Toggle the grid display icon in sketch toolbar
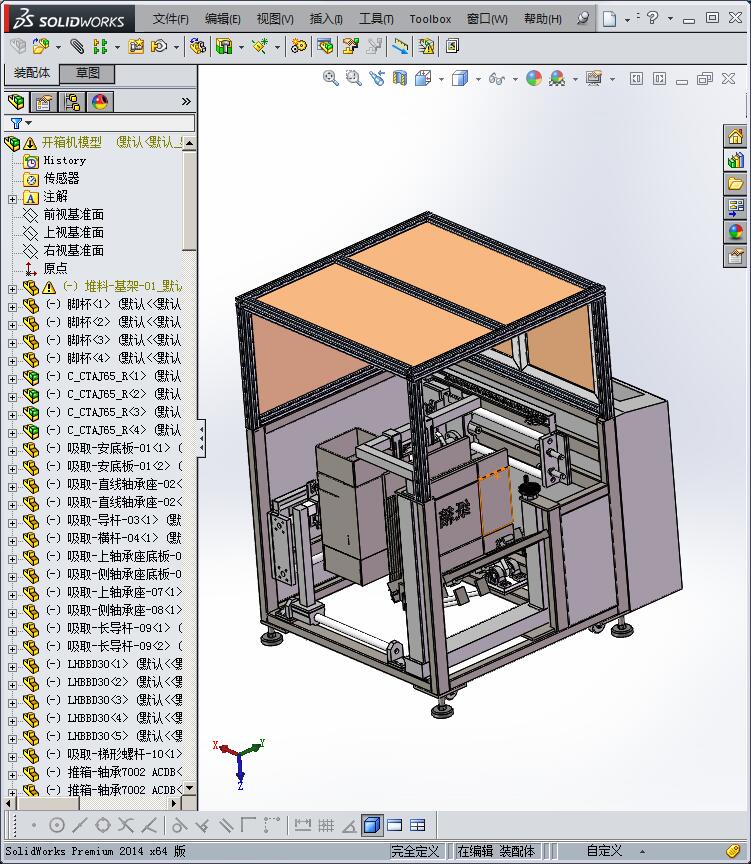751x864 pixels. [326, 825]
